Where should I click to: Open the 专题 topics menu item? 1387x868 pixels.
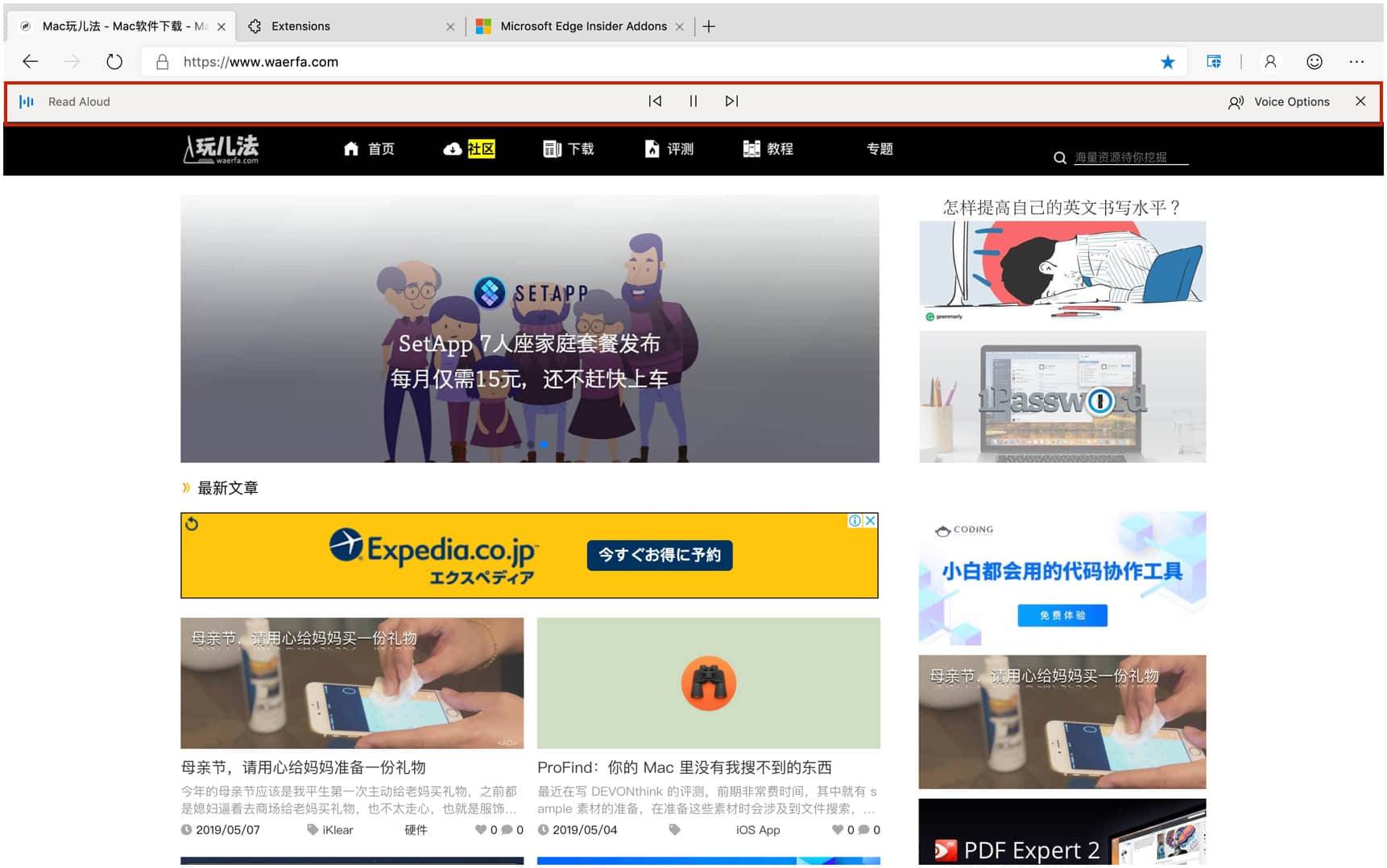(880, 149)
